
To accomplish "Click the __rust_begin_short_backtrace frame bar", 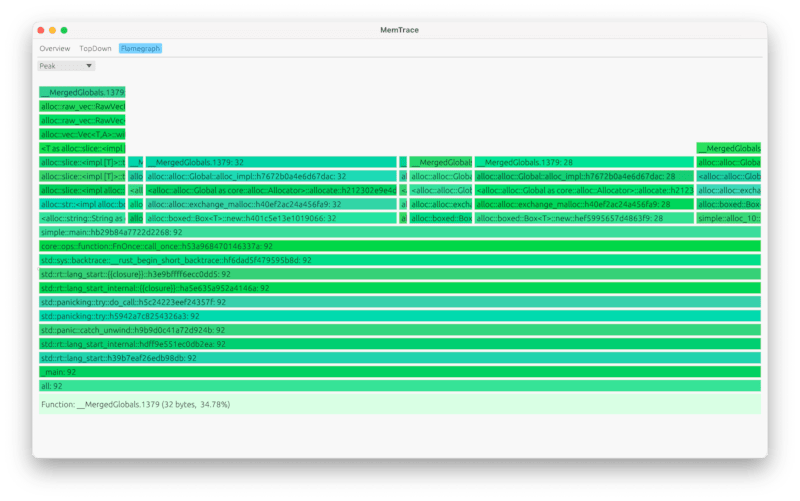I will (400, 259).
